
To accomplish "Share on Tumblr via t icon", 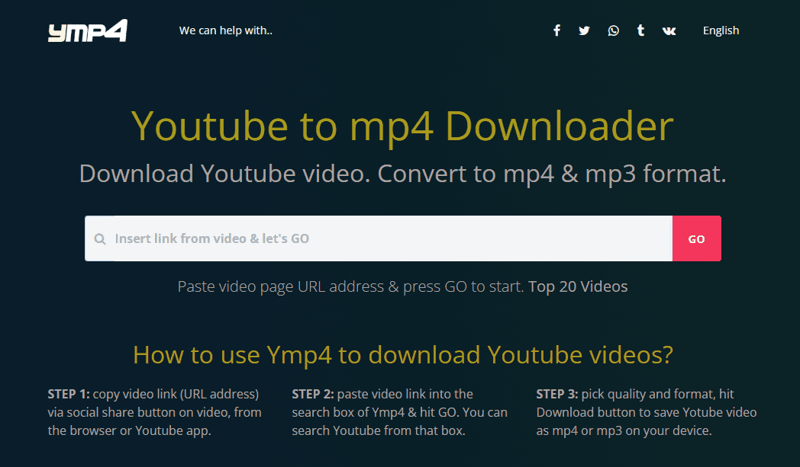I will pos(641,31).
